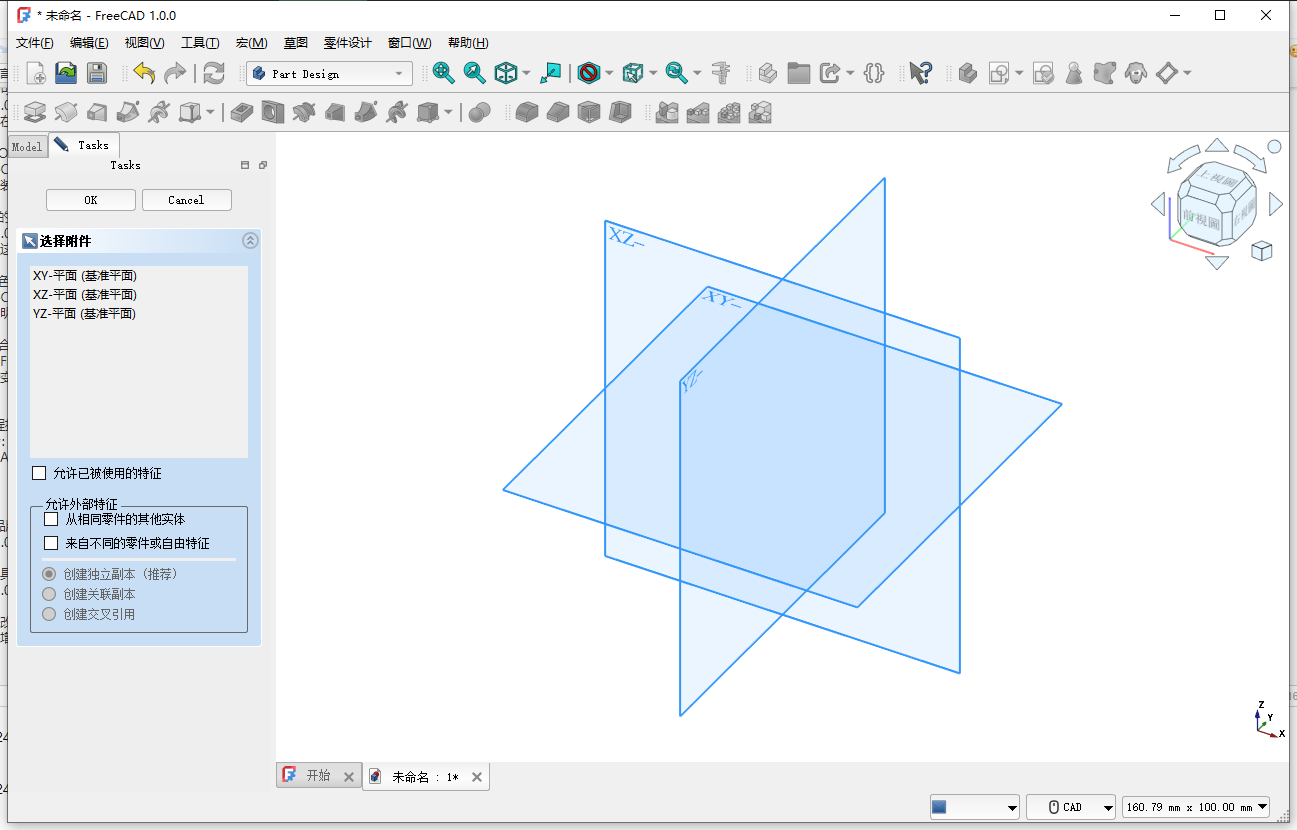Select the cross-reference radio option
1297x830 pixels.
[x=49, y=614]
